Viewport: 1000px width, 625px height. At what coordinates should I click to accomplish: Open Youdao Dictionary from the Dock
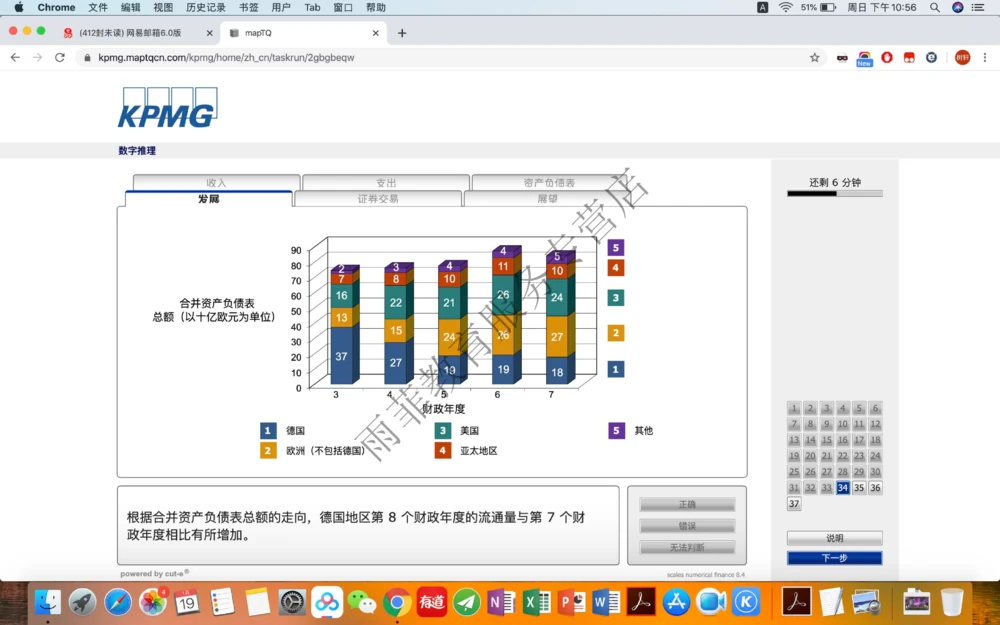coord(430,602)
